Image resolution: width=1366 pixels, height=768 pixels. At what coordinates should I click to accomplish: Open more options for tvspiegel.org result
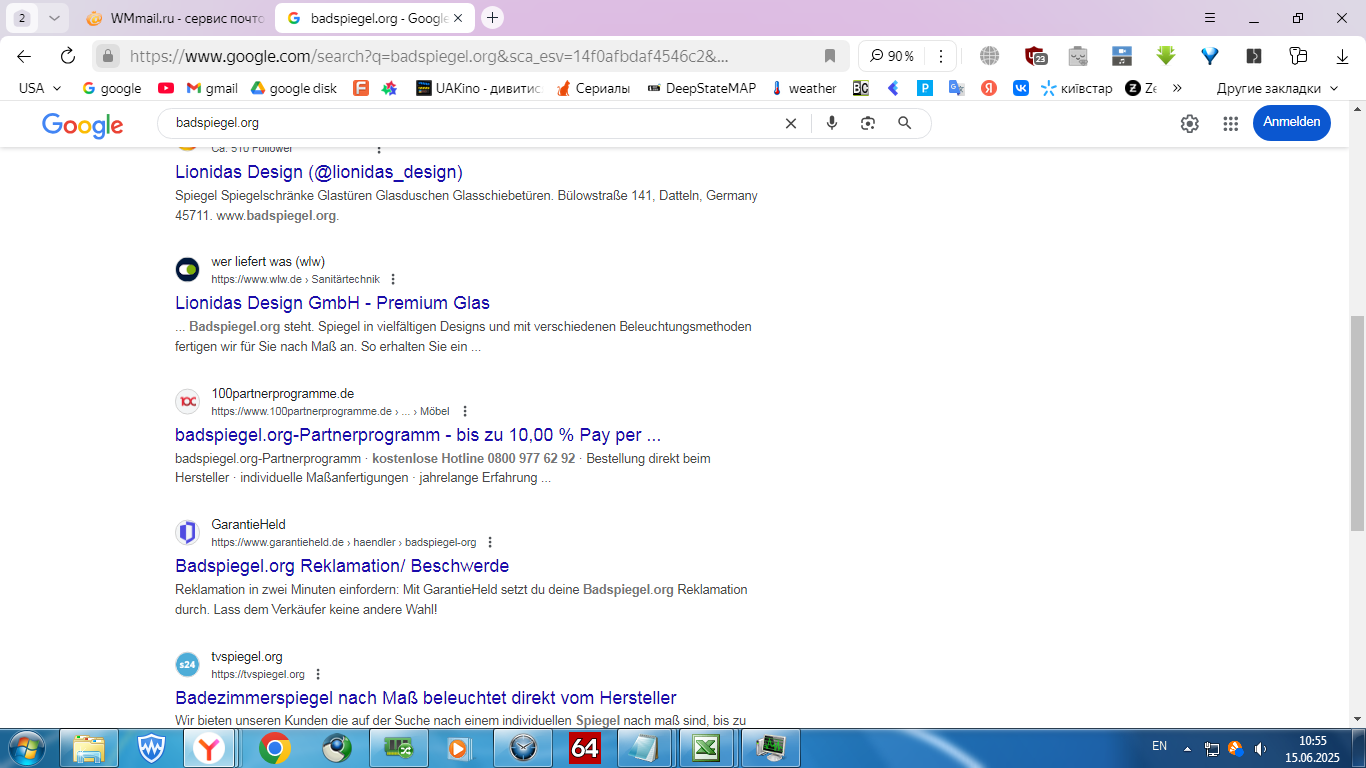[318, 674]
